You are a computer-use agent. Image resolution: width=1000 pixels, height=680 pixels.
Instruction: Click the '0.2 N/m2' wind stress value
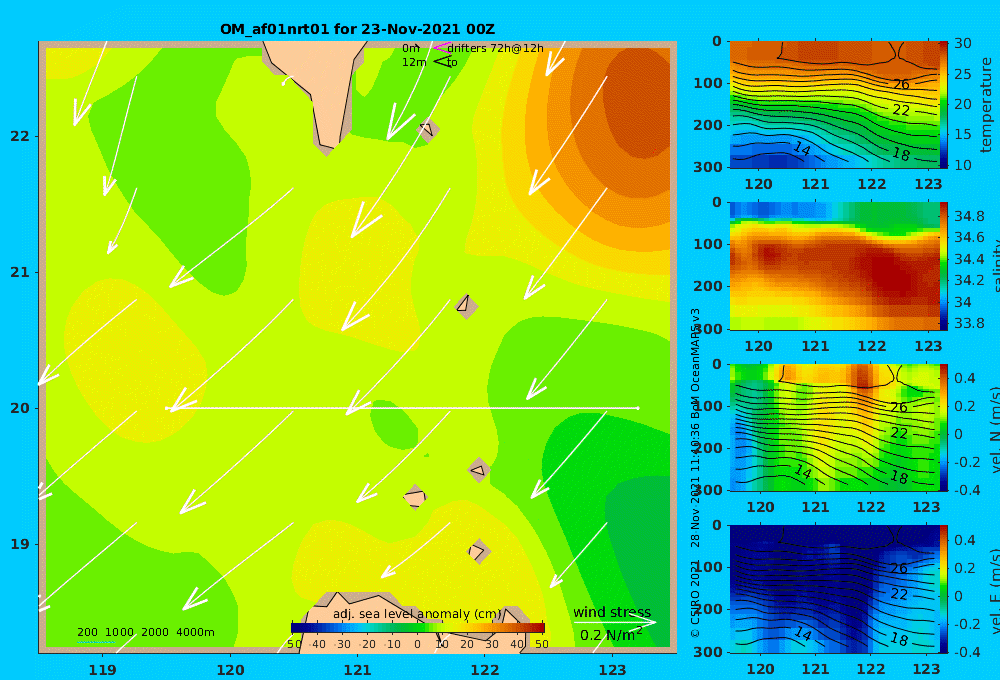610,635
